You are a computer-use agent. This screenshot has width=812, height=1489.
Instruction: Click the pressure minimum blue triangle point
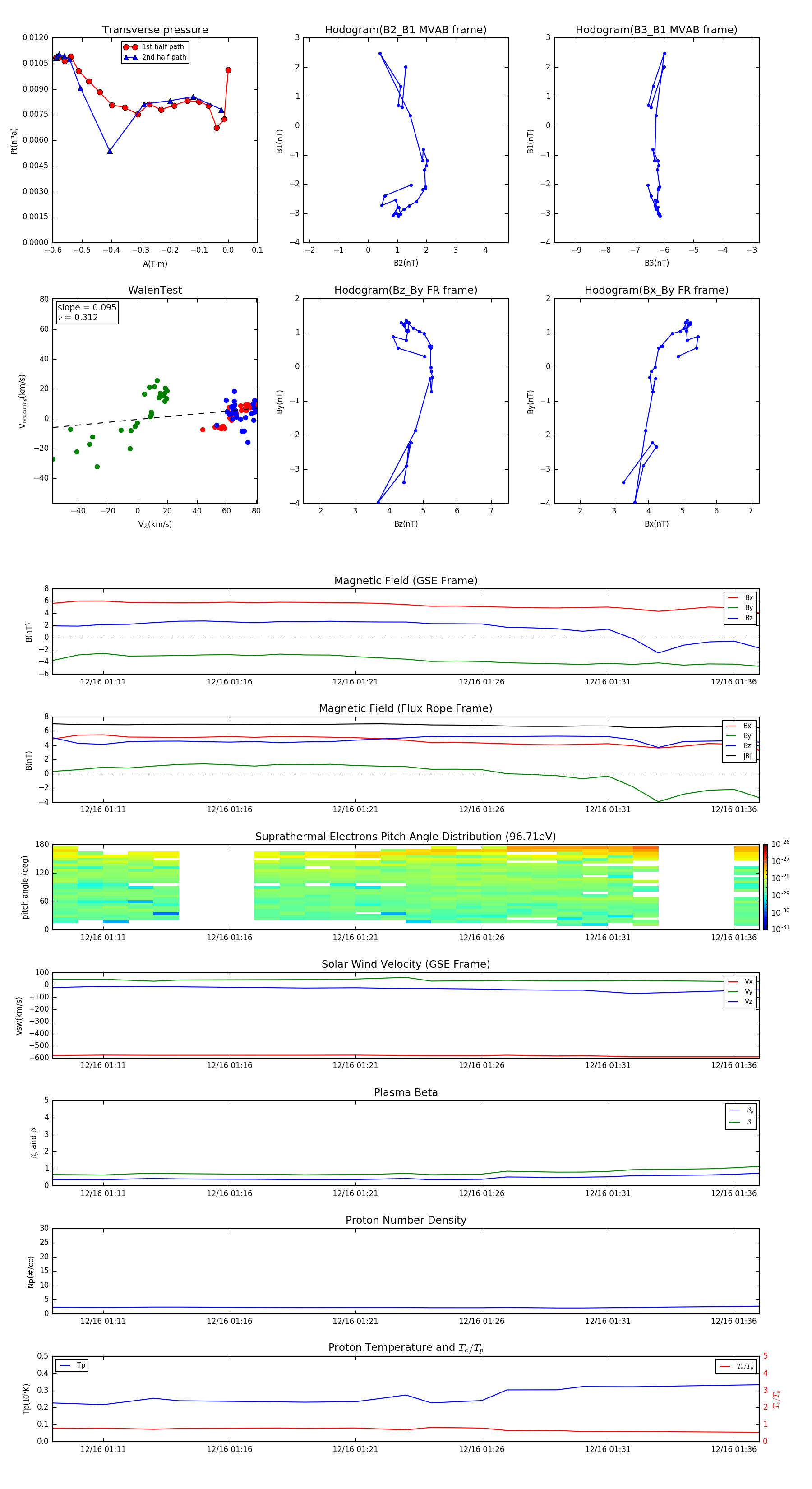pyautogui.click(x=110, y=151)
